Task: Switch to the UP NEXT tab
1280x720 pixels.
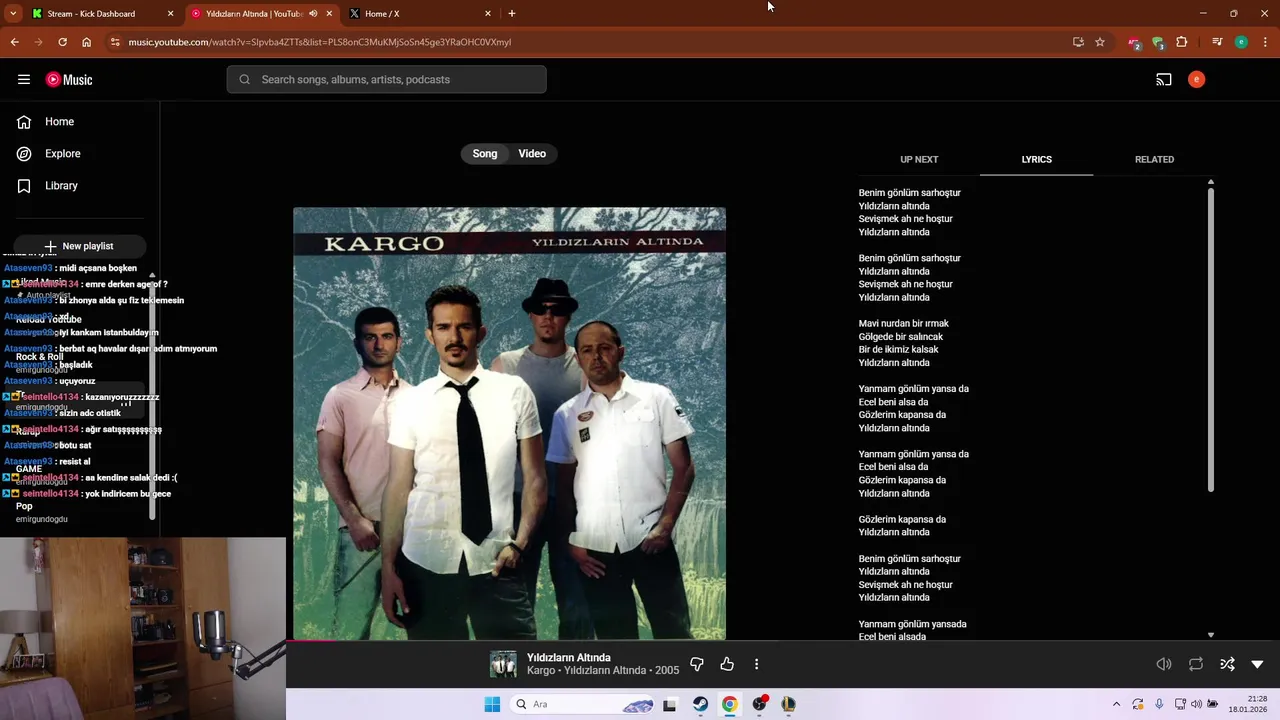Action: [x=919, y=159]
